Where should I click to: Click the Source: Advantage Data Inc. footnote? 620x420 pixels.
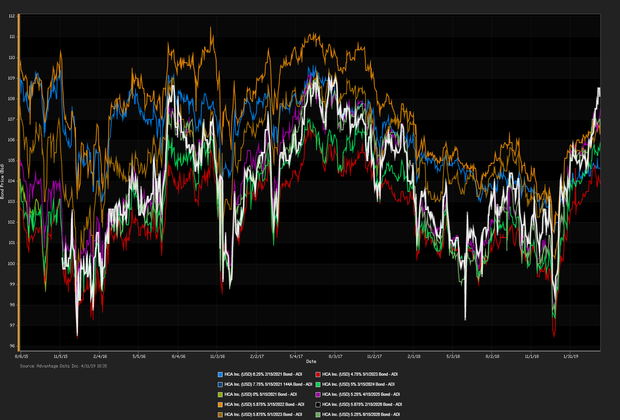click(x=63, y=366)
